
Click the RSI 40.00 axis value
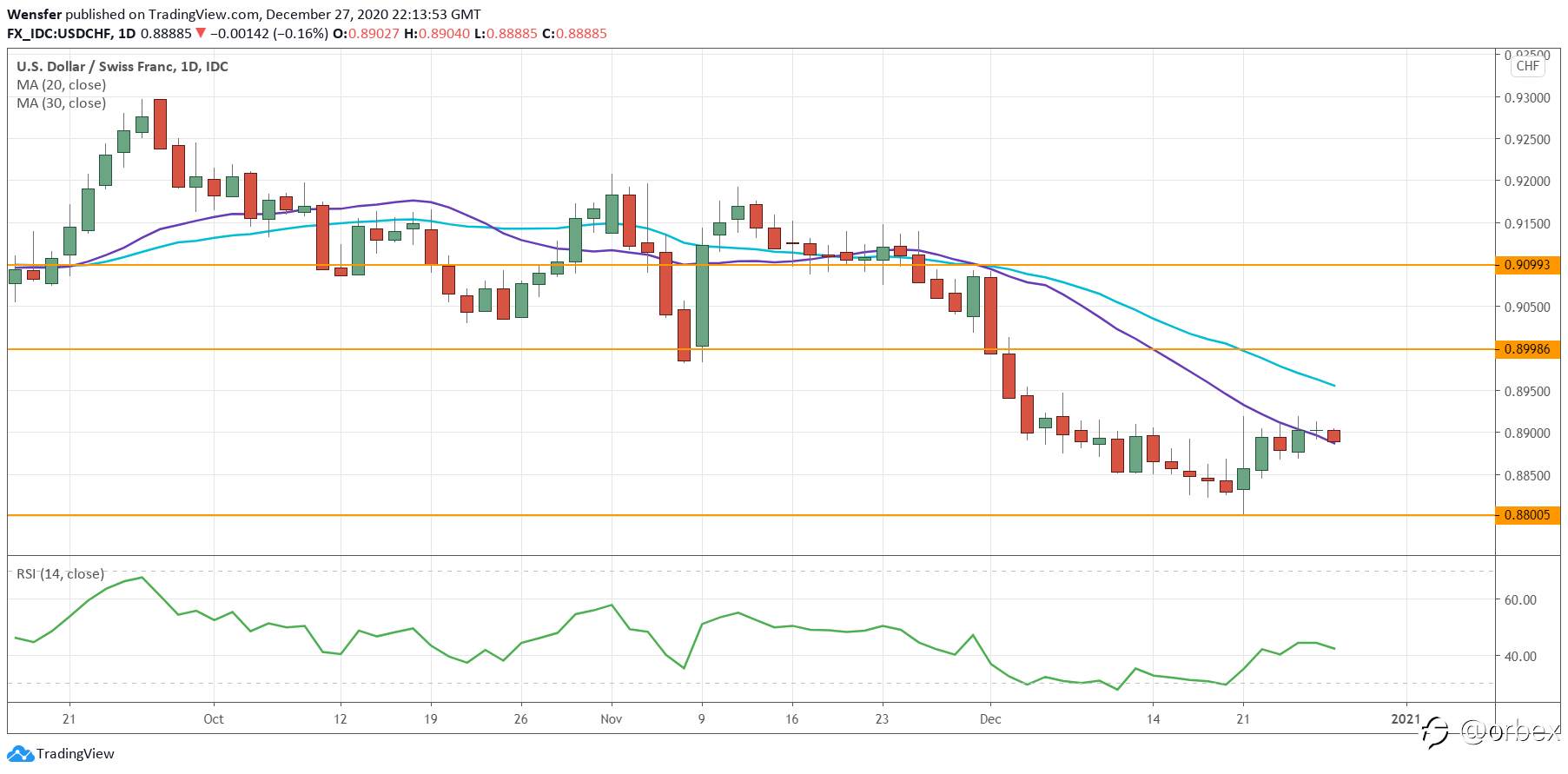(x=1520, y=657)
